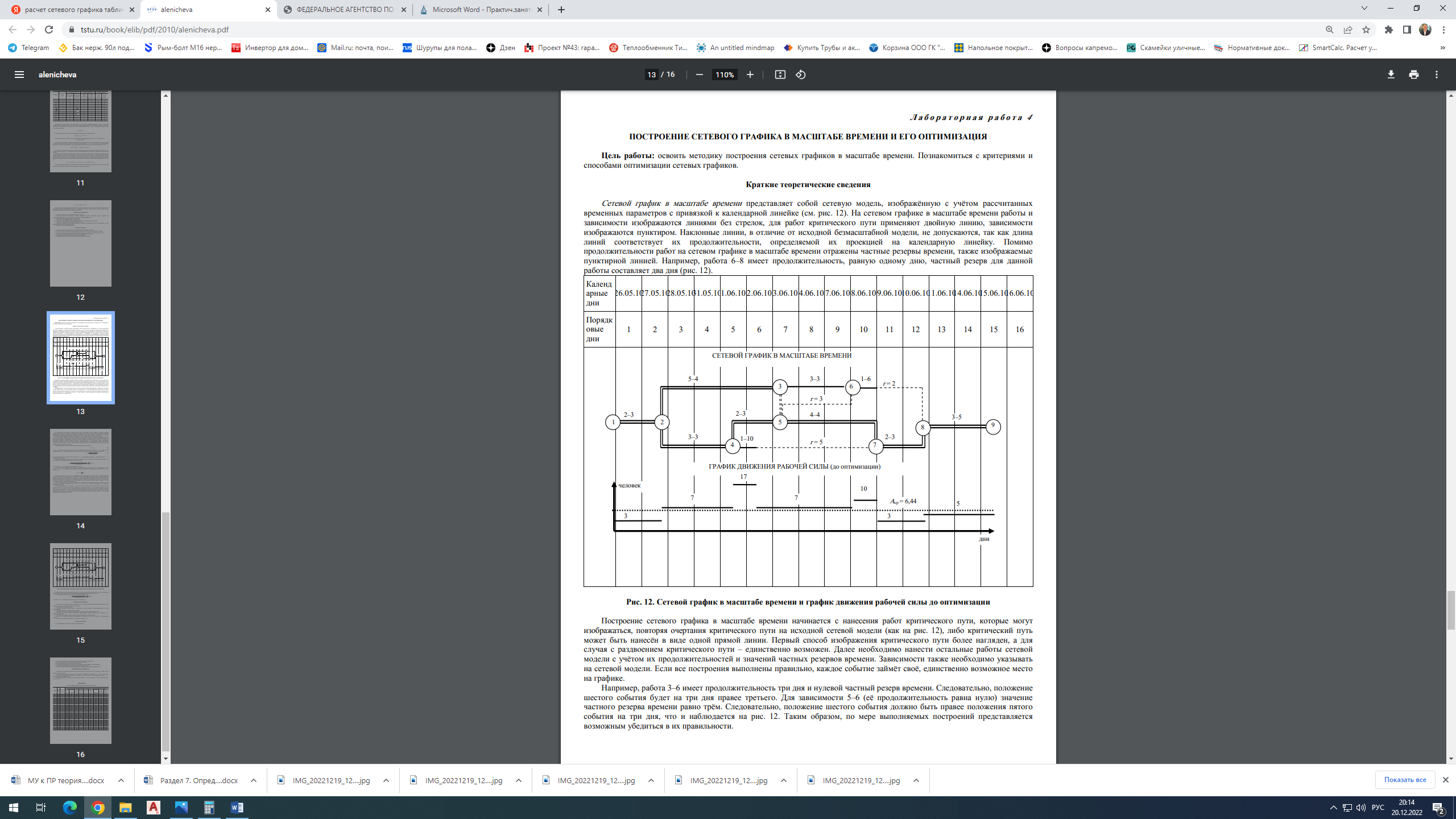1456x819 pixels.
Task: Open options for Раздел 7 download
Action: [x=254, y=780]
